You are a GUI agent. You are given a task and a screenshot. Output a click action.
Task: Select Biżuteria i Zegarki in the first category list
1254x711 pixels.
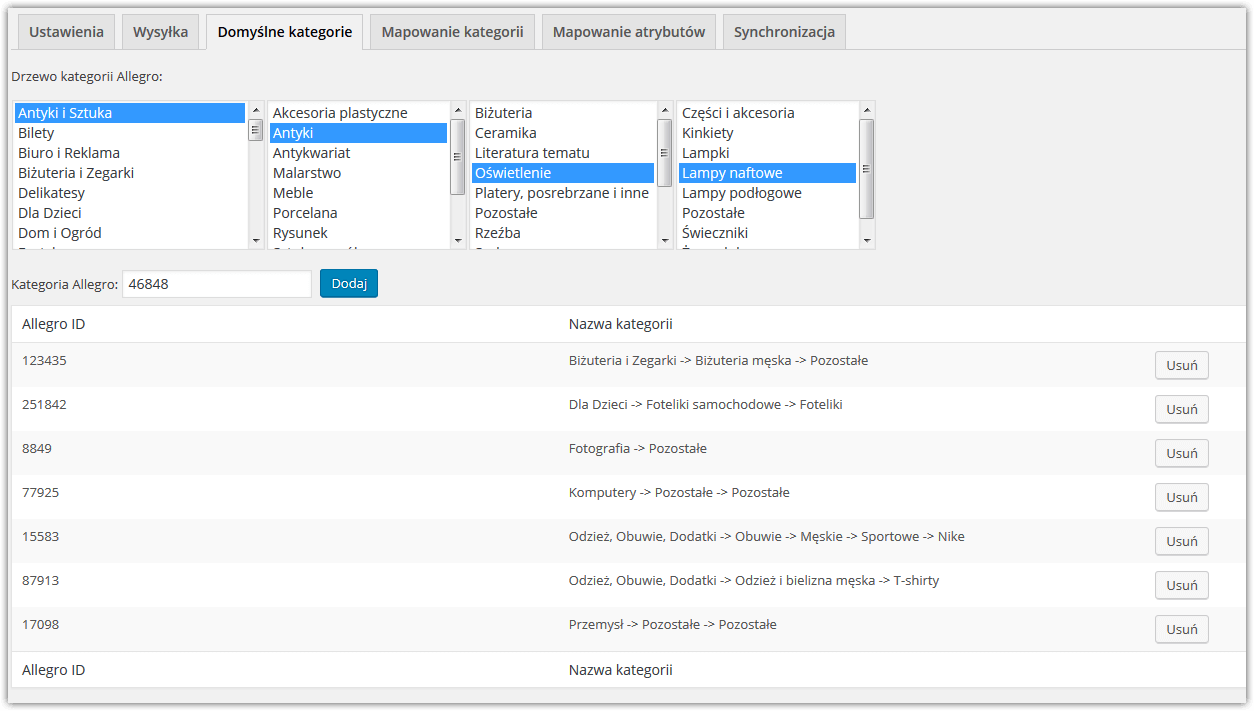(76, 173)
